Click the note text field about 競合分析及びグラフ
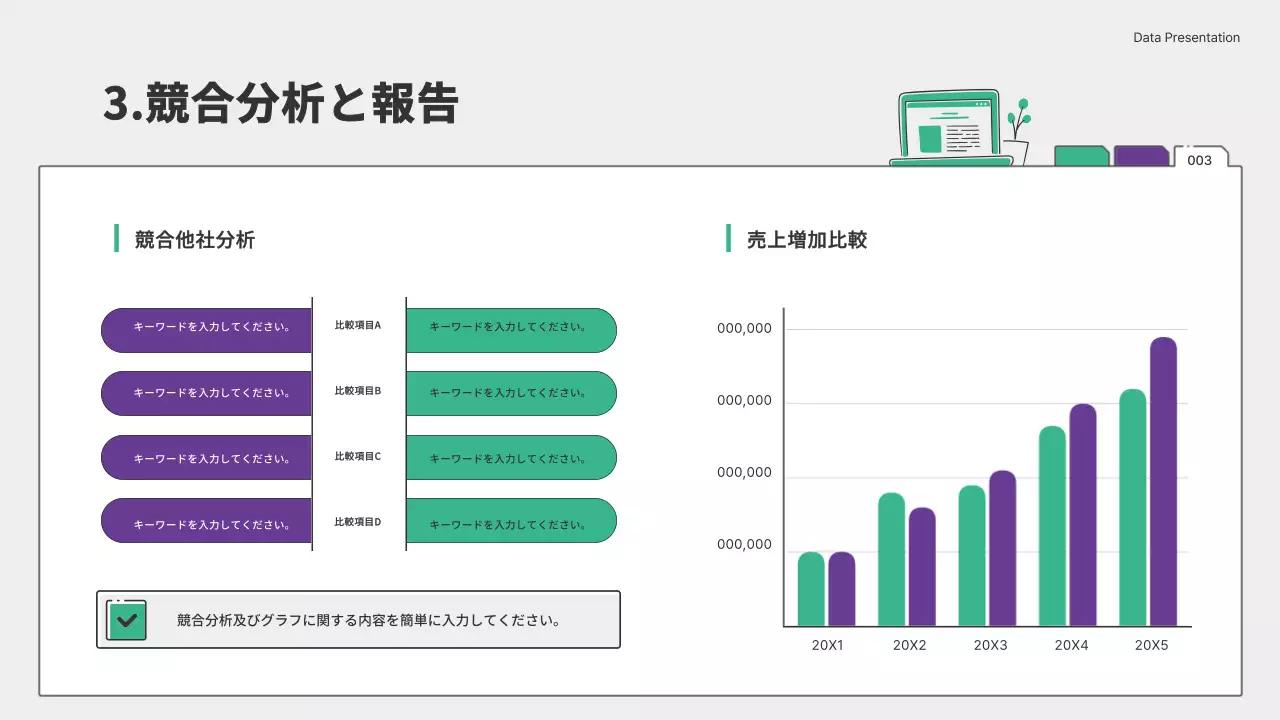 pos(368,620)
